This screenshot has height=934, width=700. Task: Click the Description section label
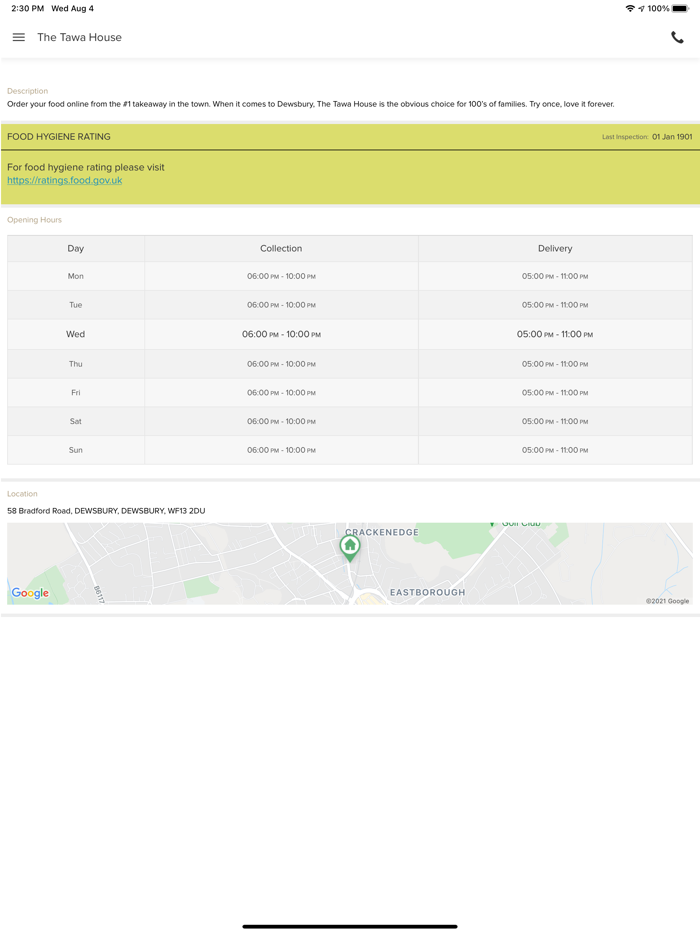pos(27,91)
